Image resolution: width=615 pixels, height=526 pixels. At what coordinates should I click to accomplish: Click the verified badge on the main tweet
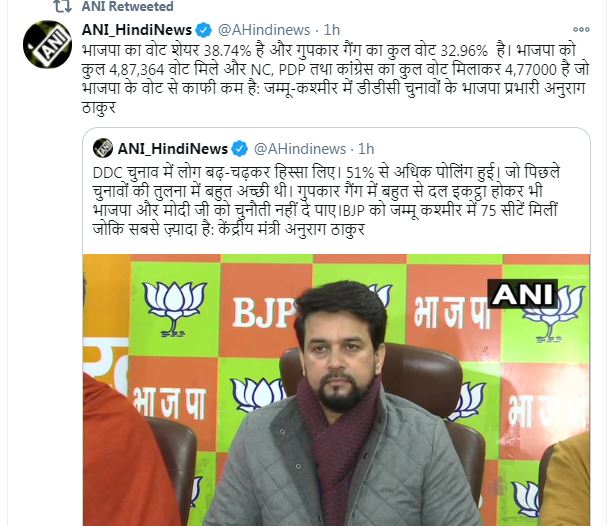(204, 30)
